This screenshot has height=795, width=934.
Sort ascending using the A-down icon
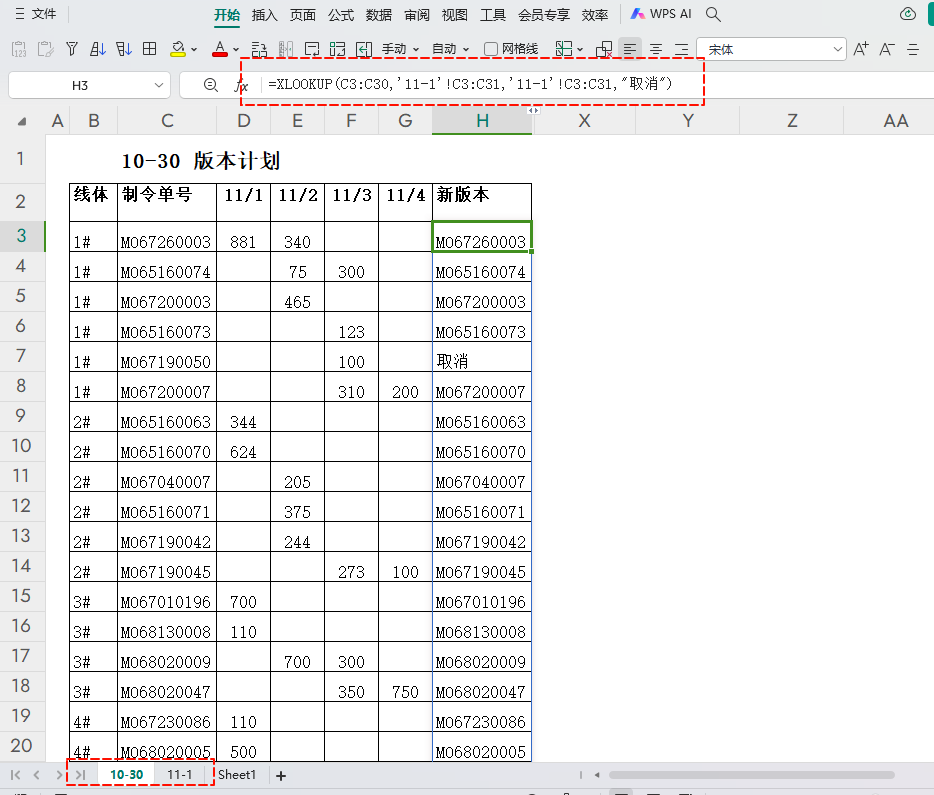(x=98, y=49)
